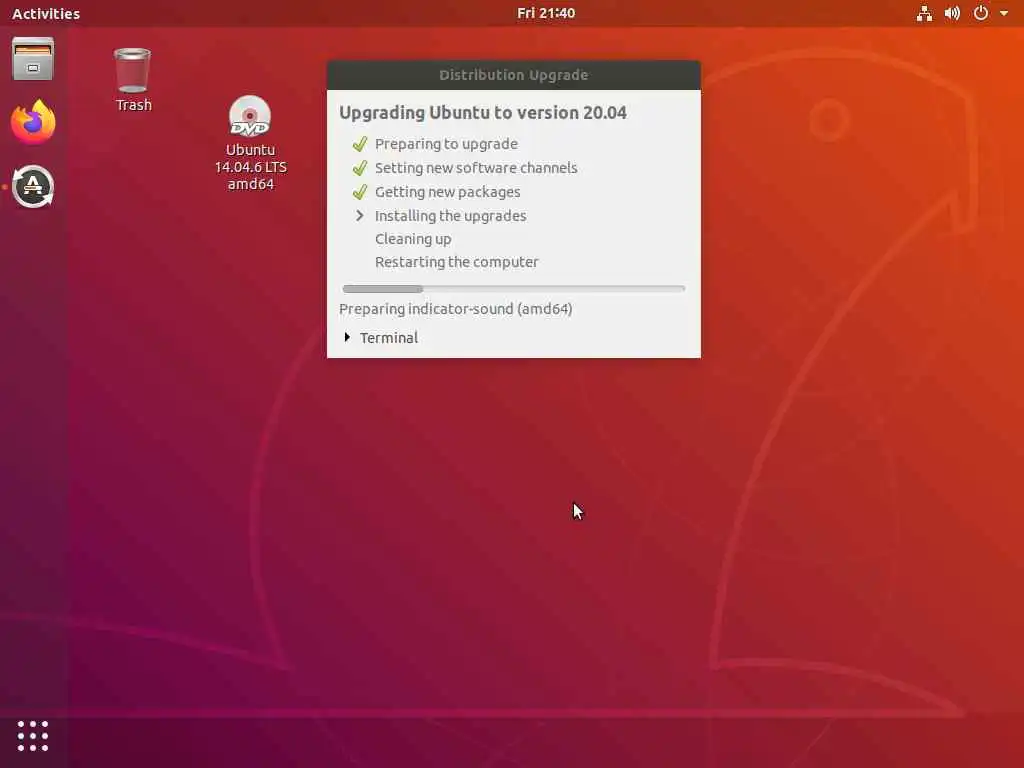Open the clock showing Fri 21:40
The height and width of the screenshot is (768, 1024).
coord(546,13)
